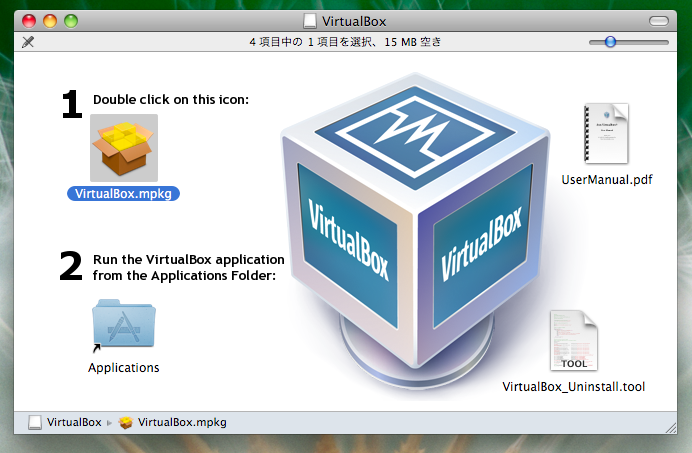Click the VirtualBox disk icon in path bar
Viewport: 692px width, 453px height.
(35, 422)
